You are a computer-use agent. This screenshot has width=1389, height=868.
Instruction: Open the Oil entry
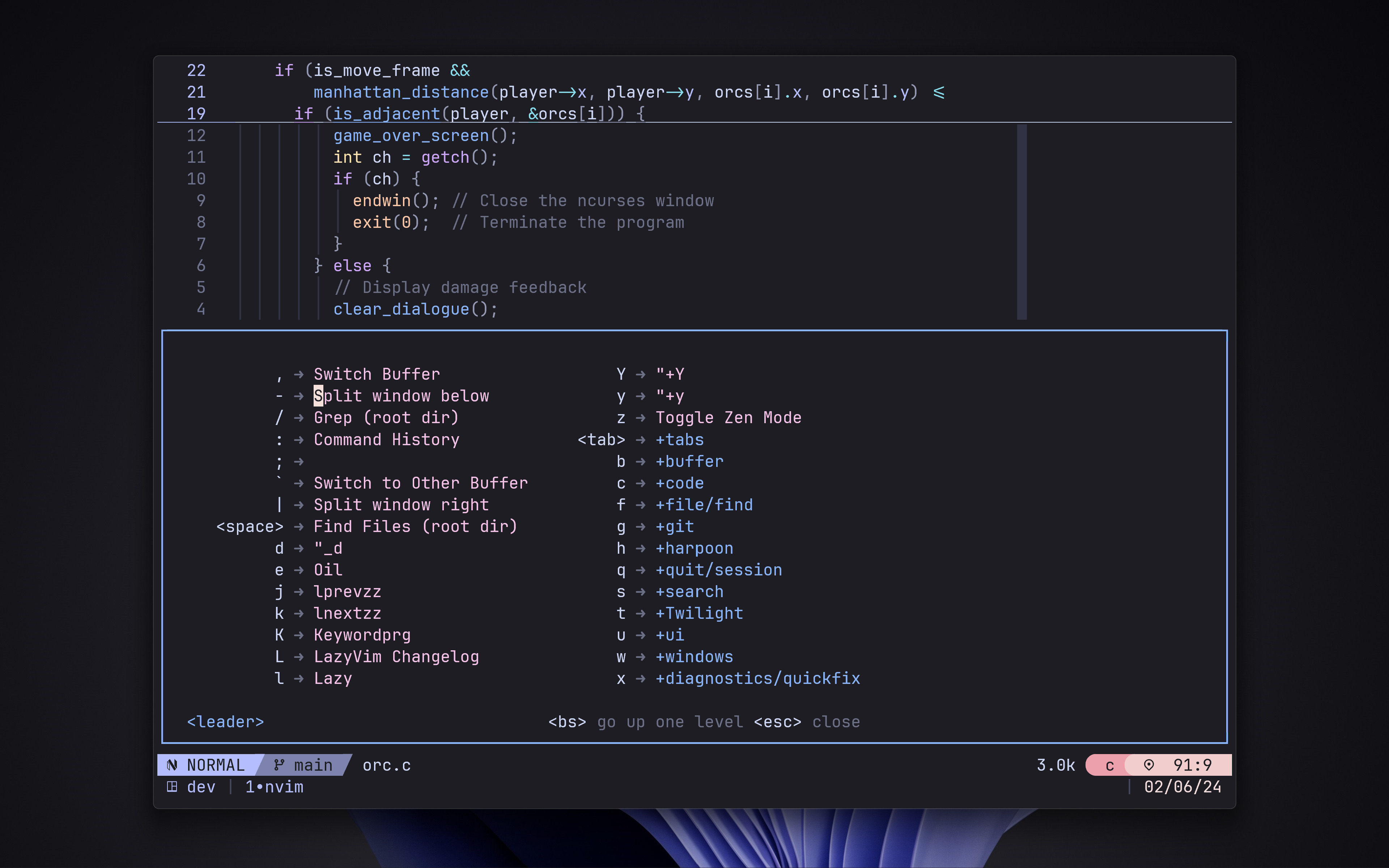(328, 570)
